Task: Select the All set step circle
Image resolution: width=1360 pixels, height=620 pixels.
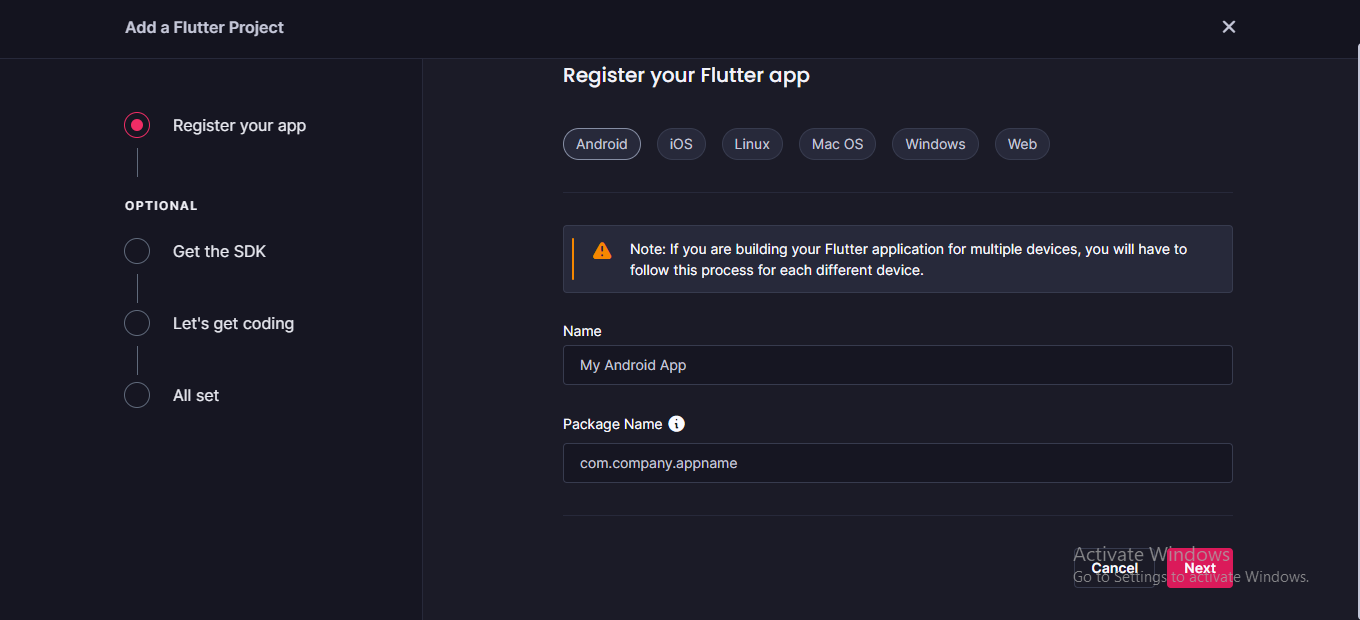Action: pos(137,395)
